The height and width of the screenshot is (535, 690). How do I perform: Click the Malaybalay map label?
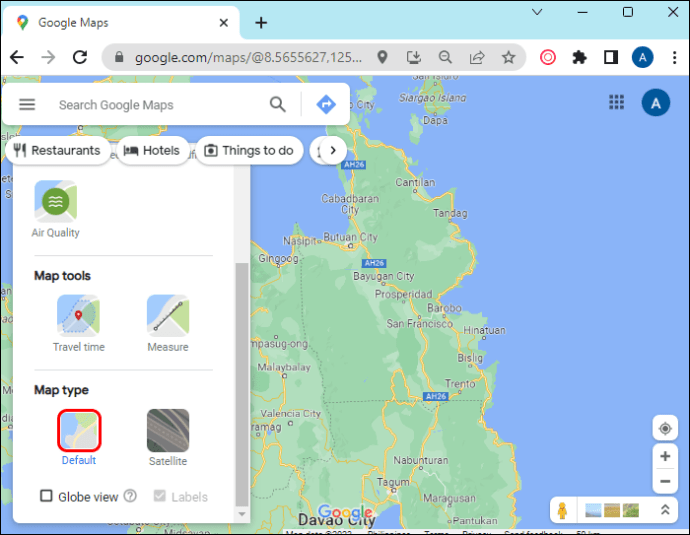[x=284, y=367]
